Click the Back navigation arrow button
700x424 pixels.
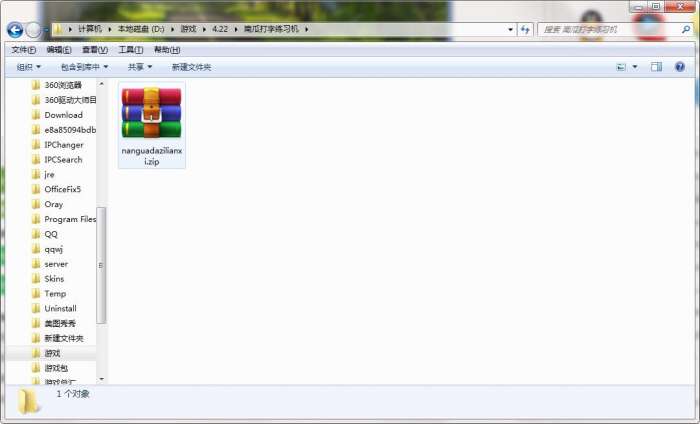[15, 30]
